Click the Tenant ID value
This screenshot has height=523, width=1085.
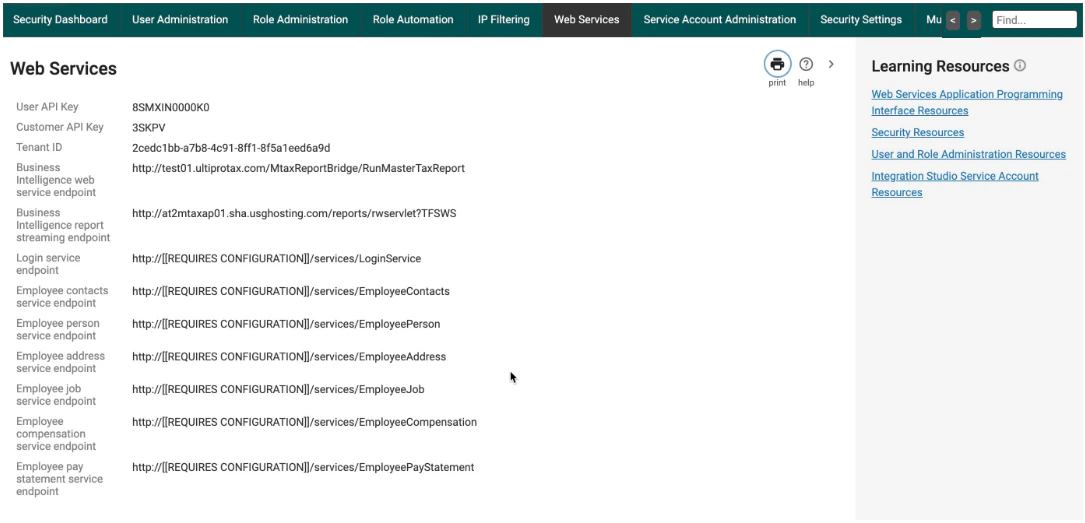point(231,147)
